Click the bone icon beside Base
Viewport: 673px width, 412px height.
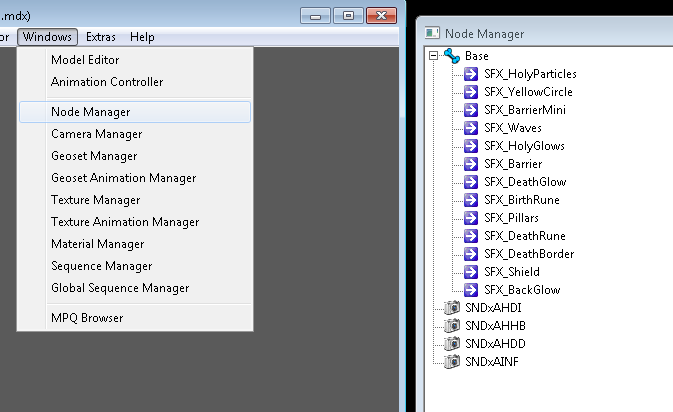(x=452, y=56)
